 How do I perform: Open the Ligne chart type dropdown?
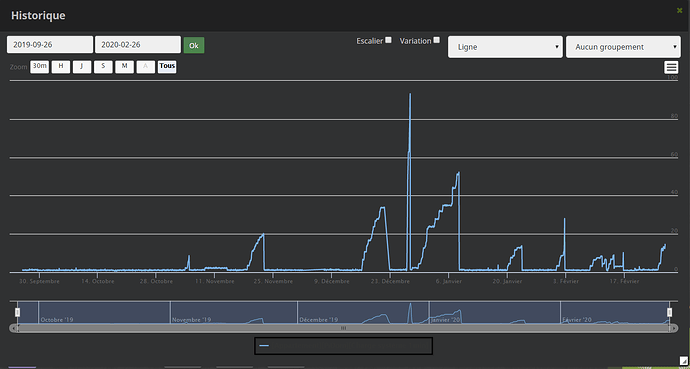coord(505,47)
